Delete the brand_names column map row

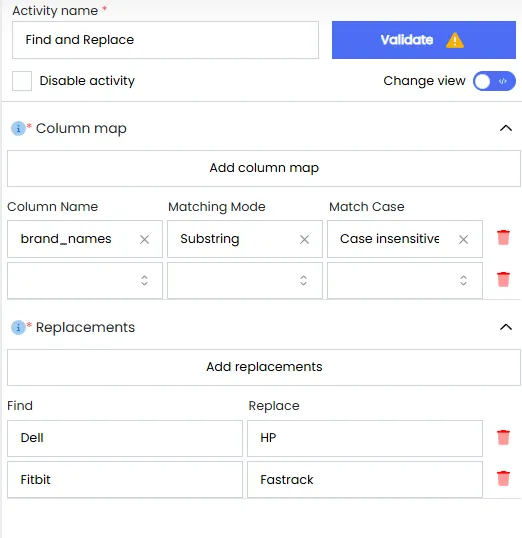click(503, 237)
